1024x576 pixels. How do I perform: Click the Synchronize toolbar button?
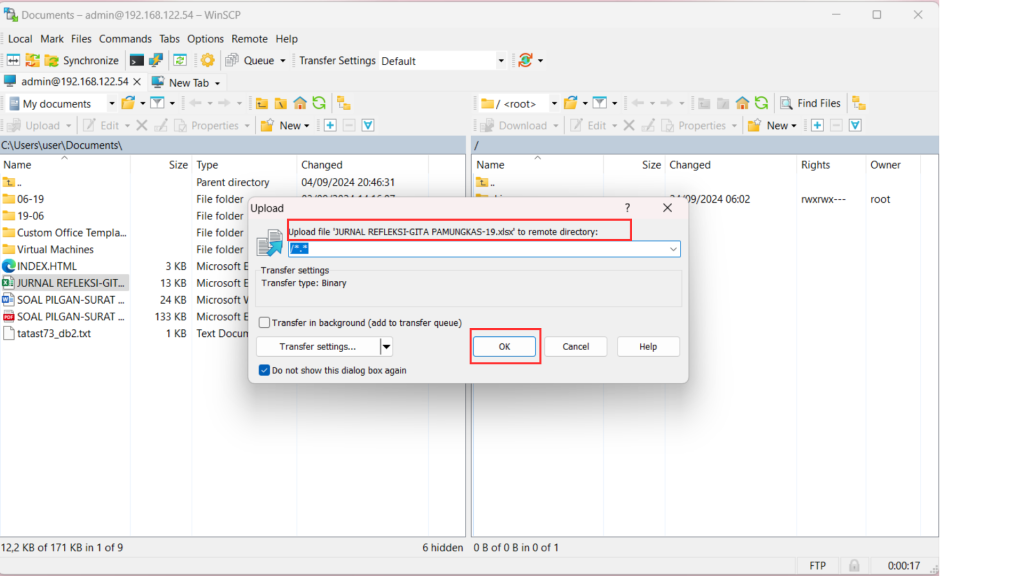(81, 61)
